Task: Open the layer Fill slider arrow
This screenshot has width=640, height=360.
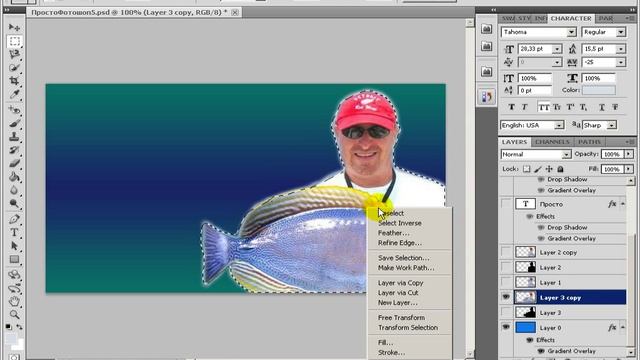Action: [x=629, y=169]
